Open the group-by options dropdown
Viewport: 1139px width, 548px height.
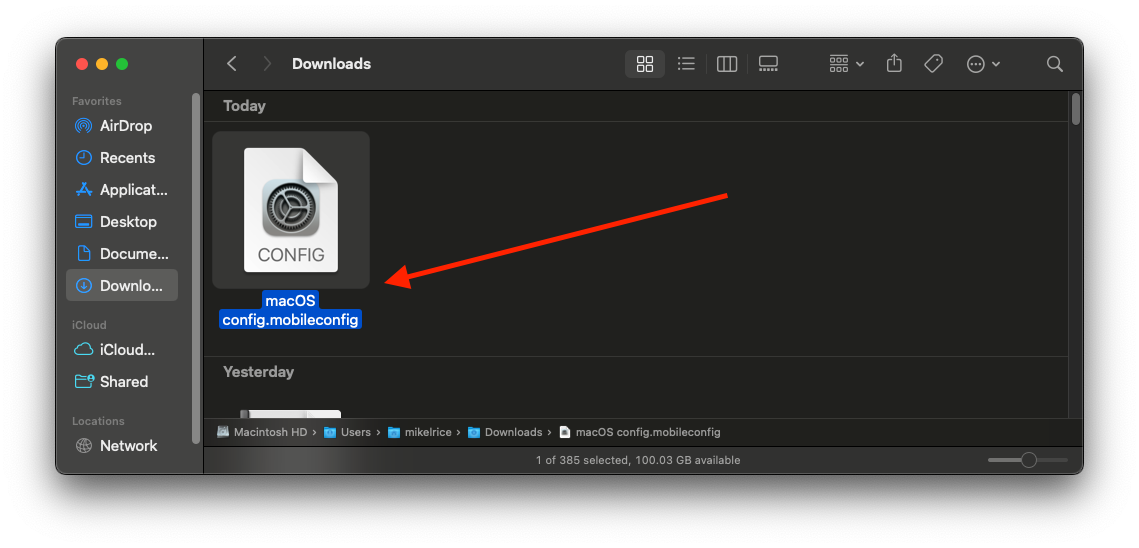coord(846,64)
